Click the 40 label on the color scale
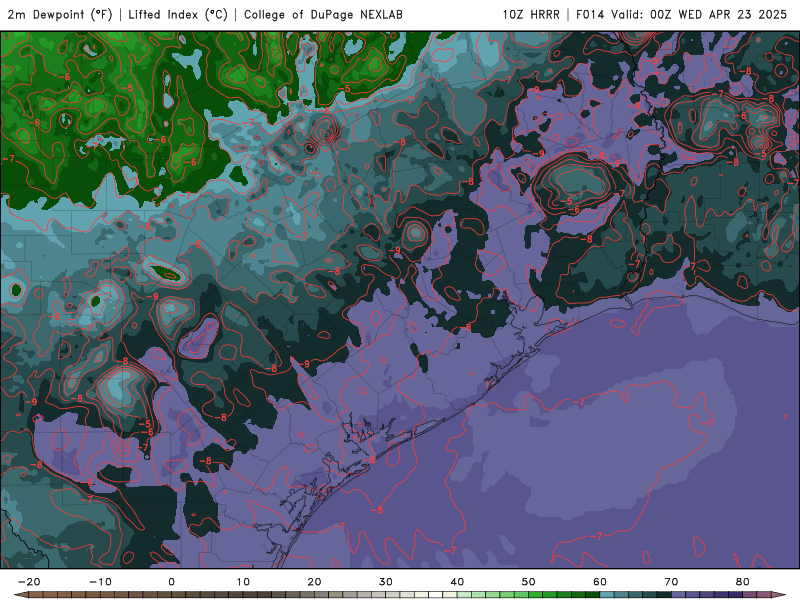800x600 pixels. tap(457, 582)
